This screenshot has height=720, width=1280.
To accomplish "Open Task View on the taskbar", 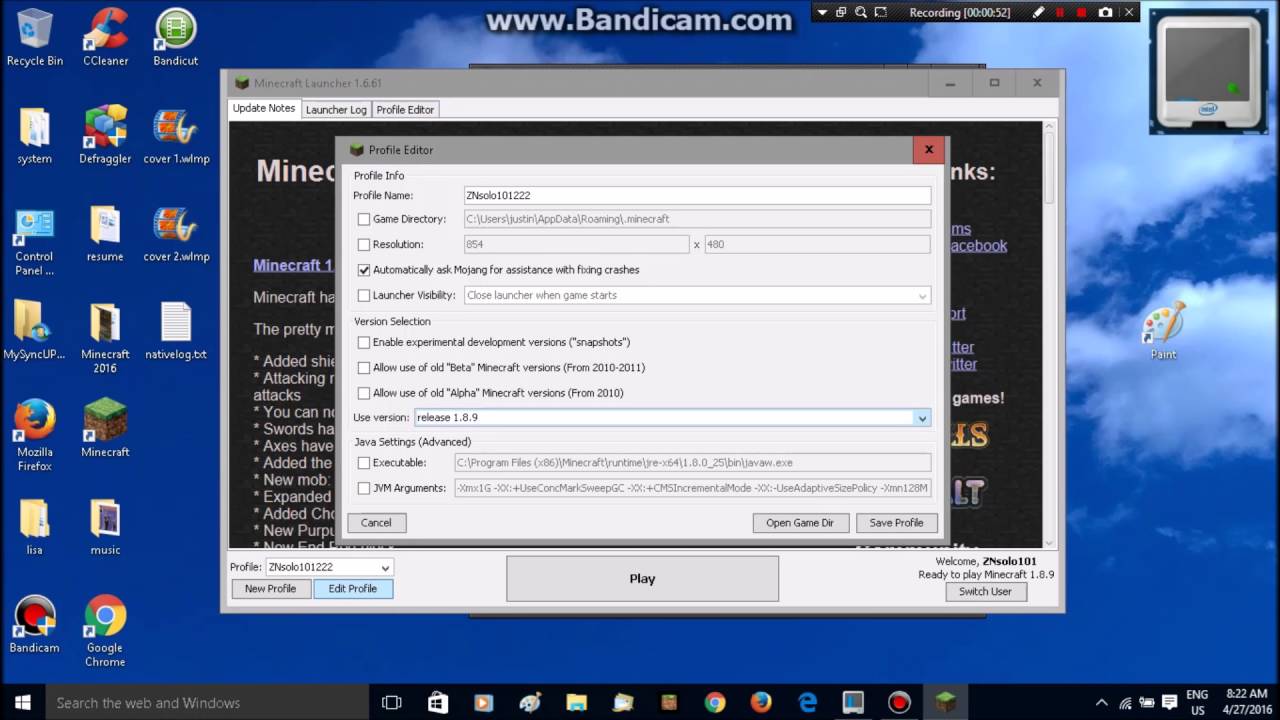I will tap(392, 702).
